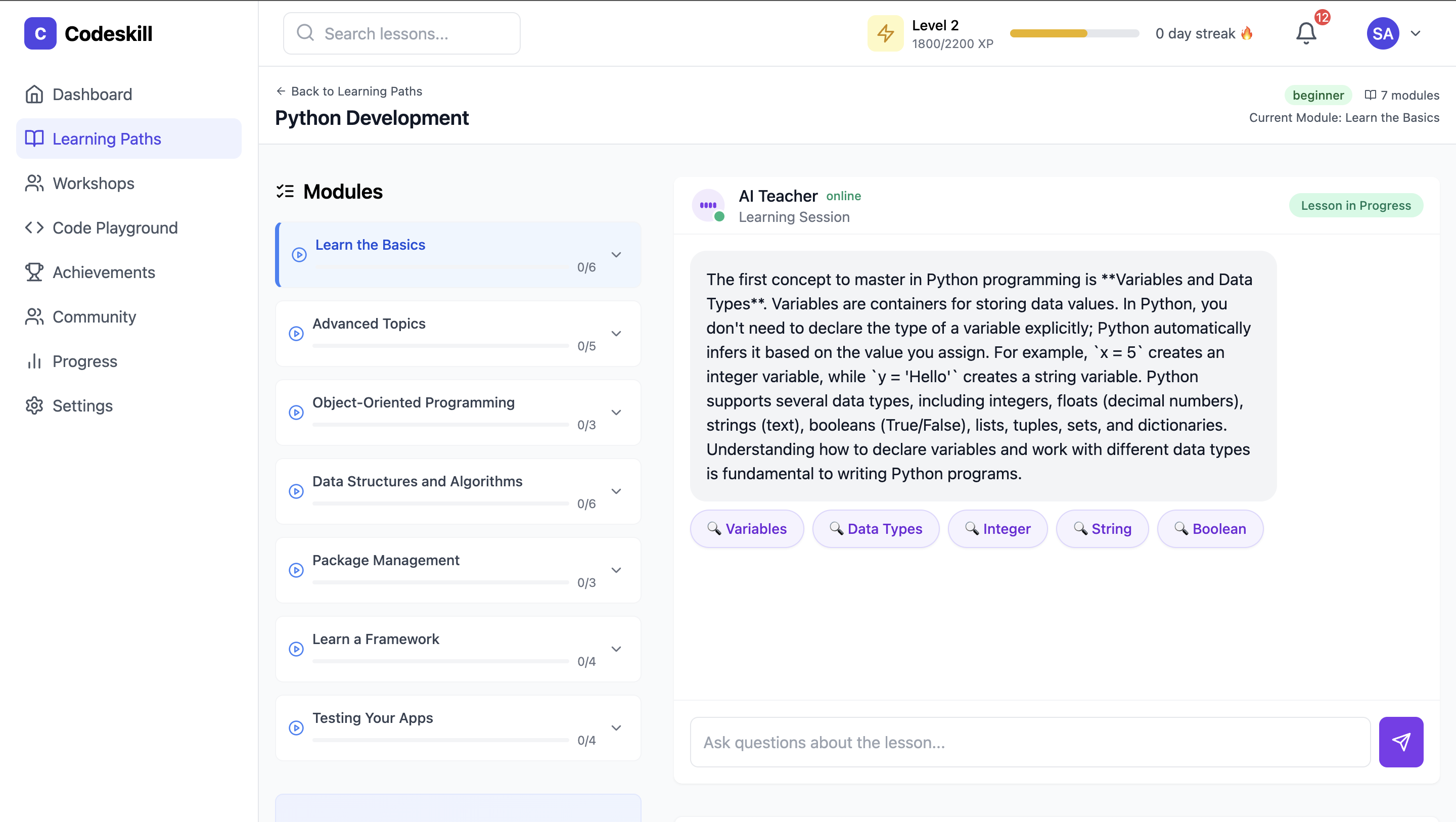Collapse the Learn the Basics module chevron
The image size is (1456, 822).
(x=616, y=255)
